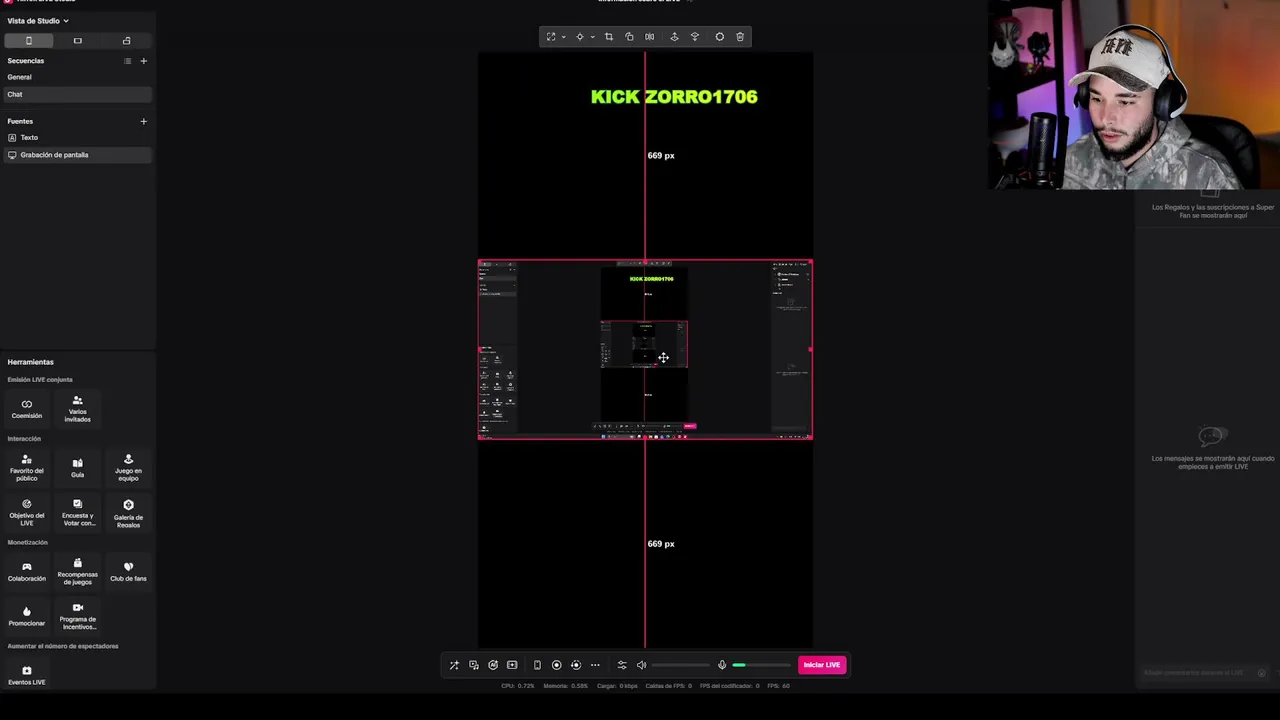1280x720 pixels.
Task: Open the Colaboración monetization tool
Action: (x=27, y=571)
